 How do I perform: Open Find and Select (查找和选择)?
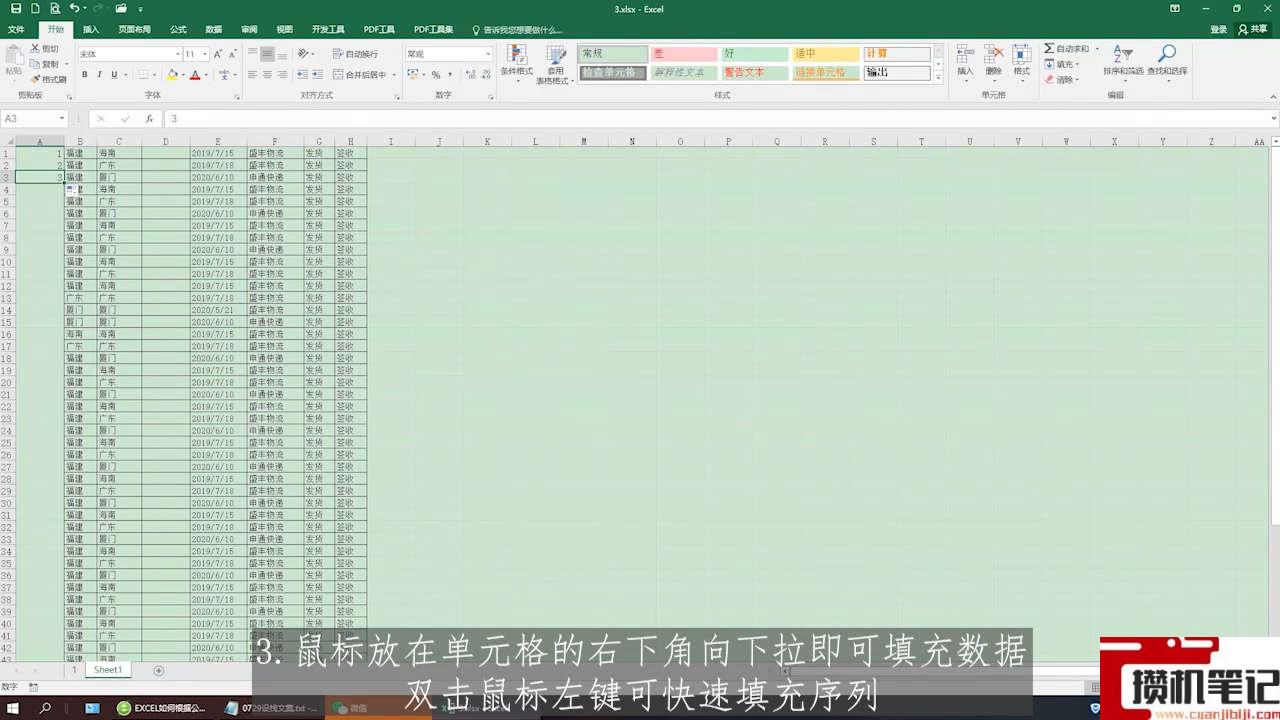coord(1167,61)
